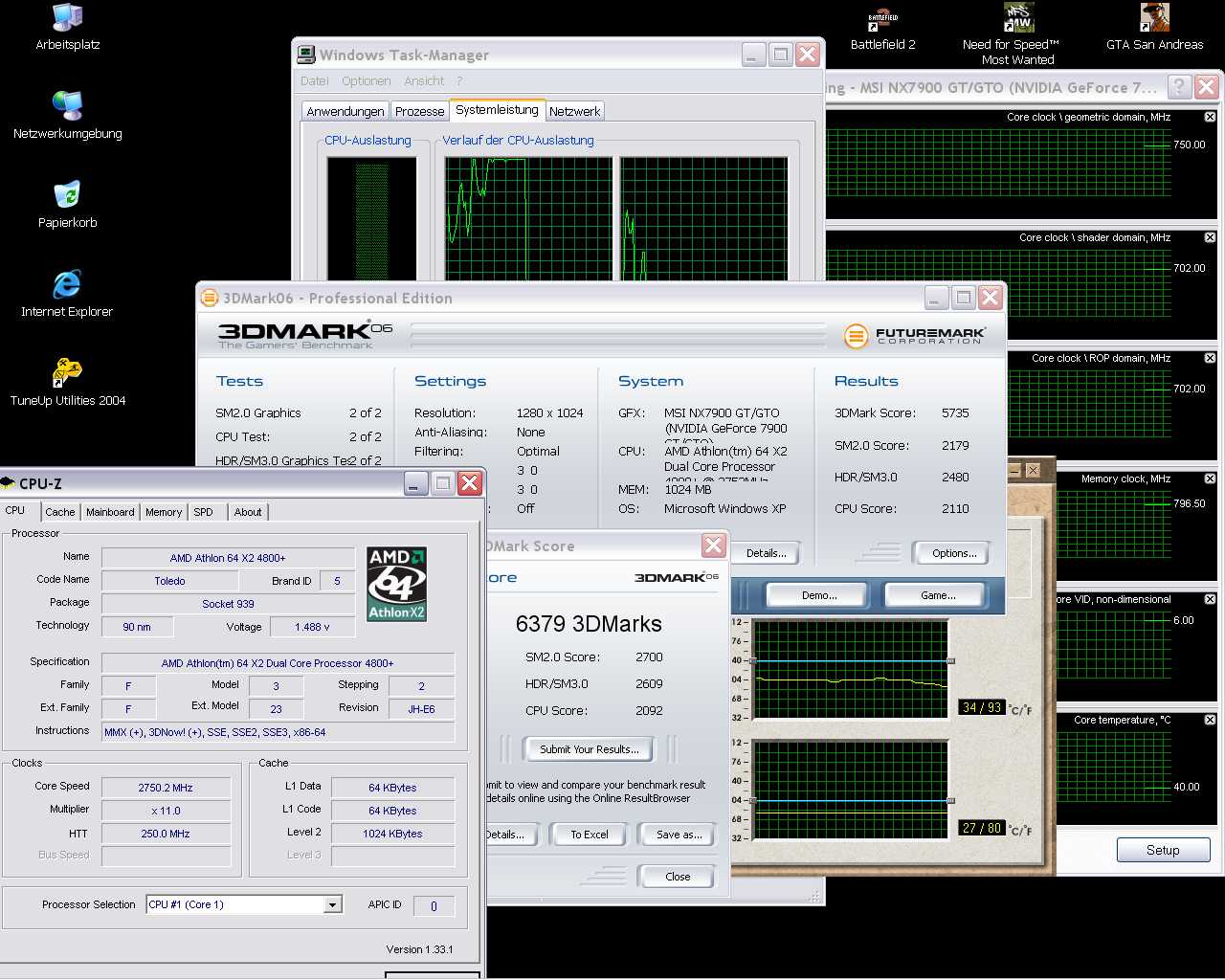Close the Core VID non-dimensional graph
The image size is (1225, 980).
[x=1210, y=599]
